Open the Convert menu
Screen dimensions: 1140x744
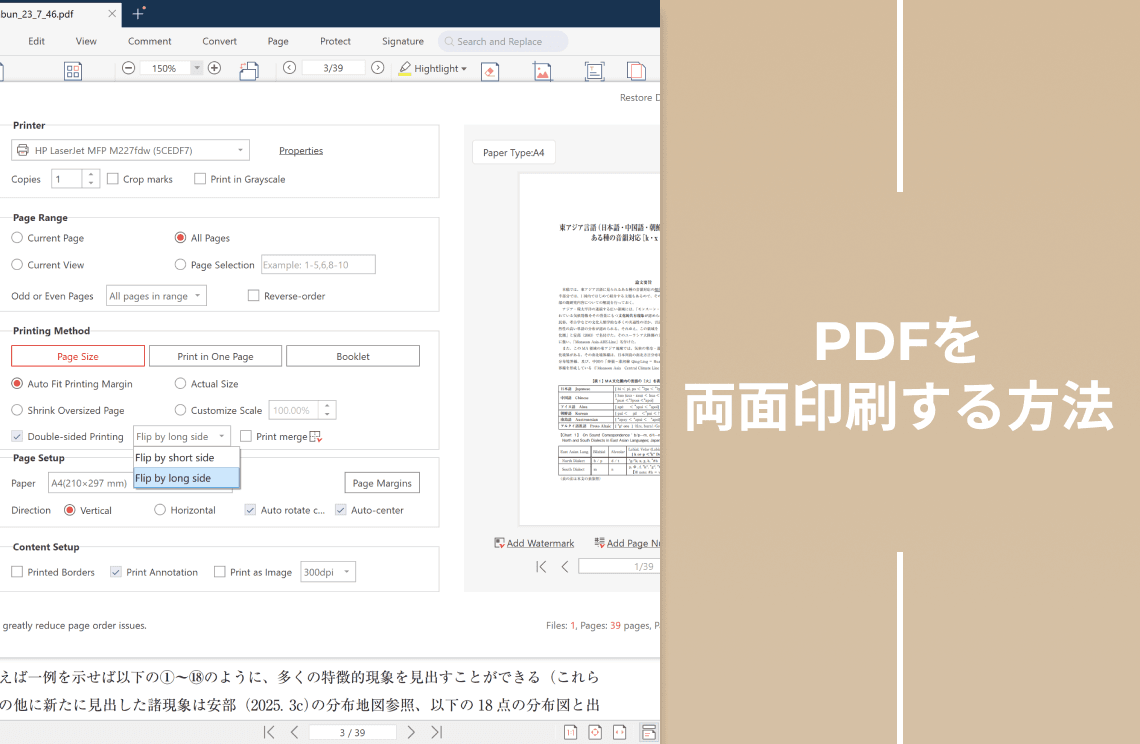coord(220,41)
